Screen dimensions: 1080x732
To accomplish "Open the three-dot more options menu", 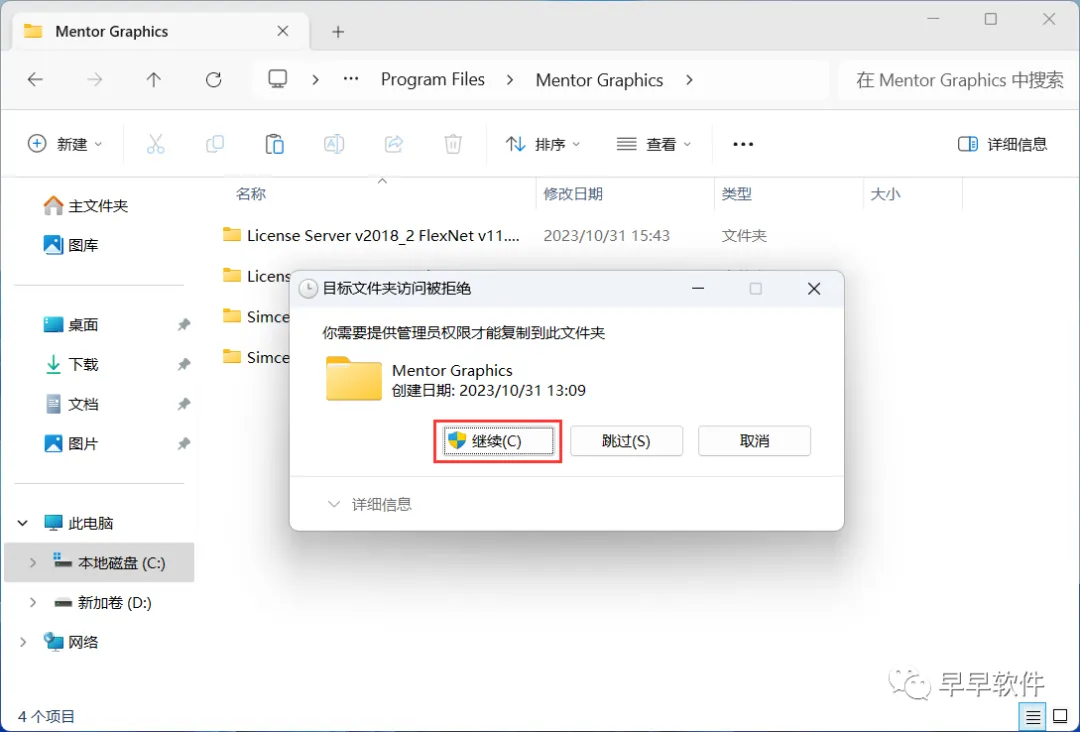I will click(x=742, y=144).
